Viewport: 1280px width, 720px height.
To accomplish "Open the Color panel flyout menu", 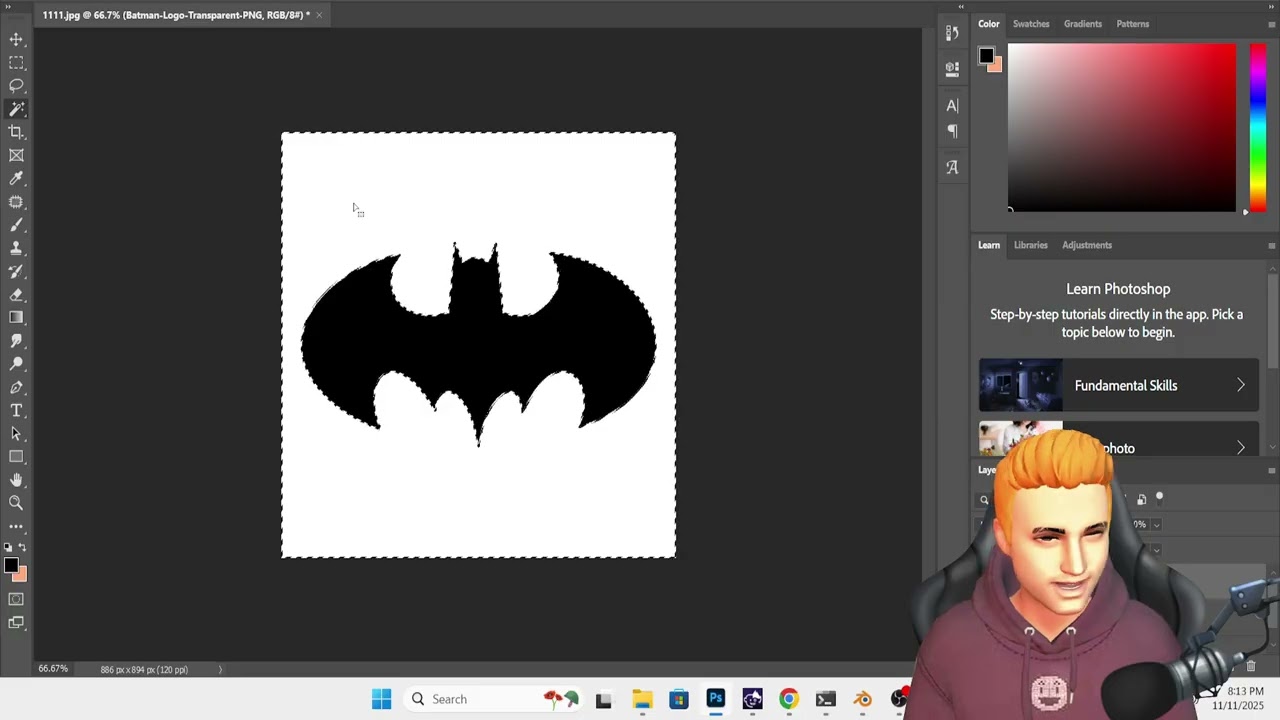I will [1271, 24].
